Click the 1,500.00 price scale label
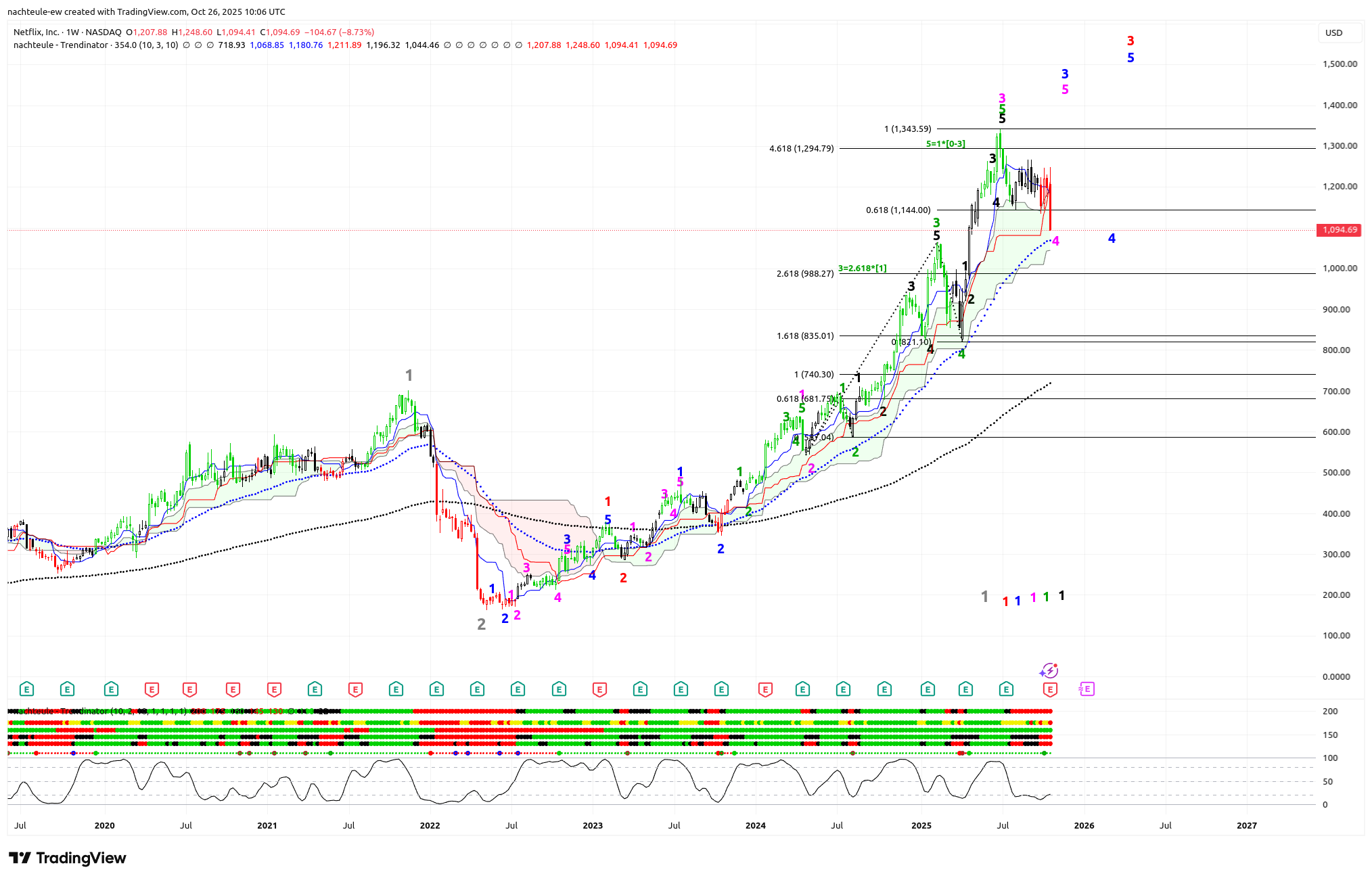This screenshot has height=880, width=1372. [x=1340, y=64]
